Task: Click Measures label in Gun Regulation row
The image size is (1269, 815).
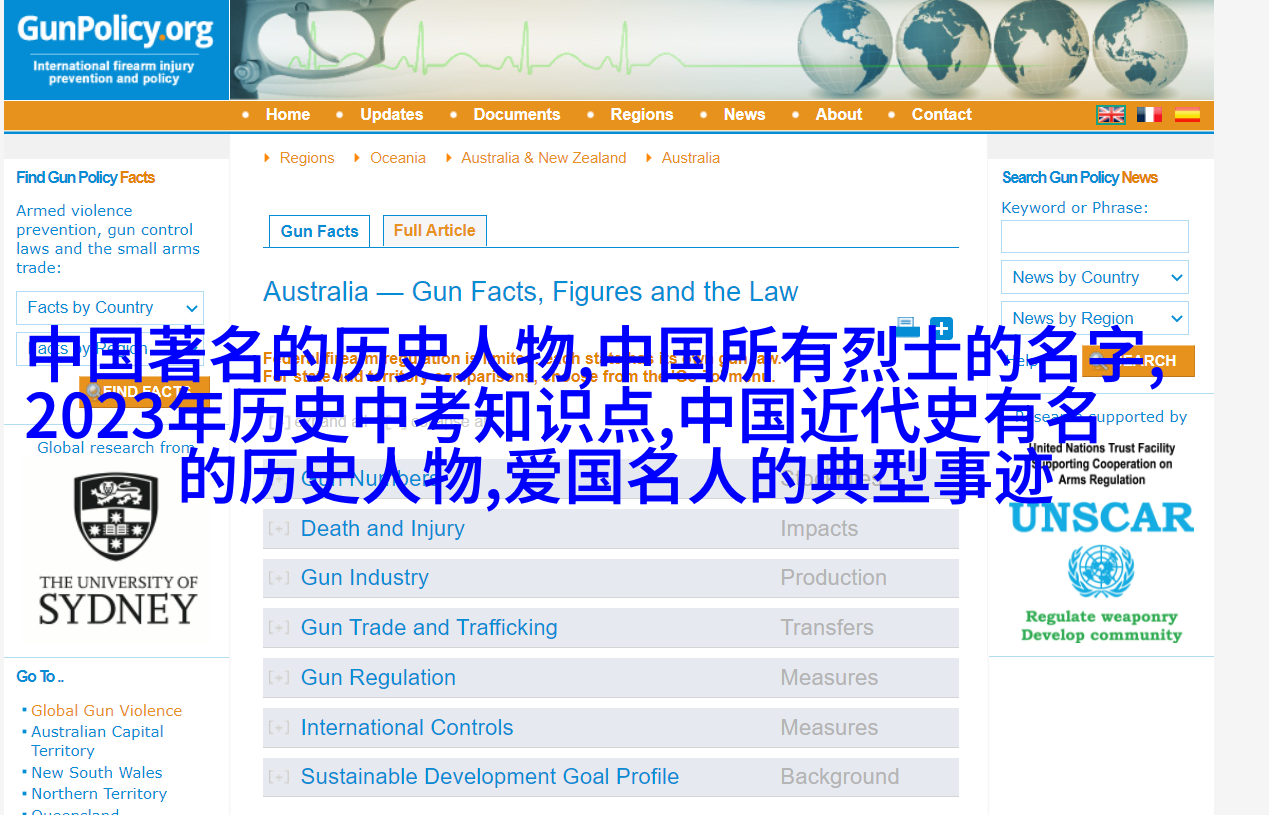Action: (x=829, y=678)
